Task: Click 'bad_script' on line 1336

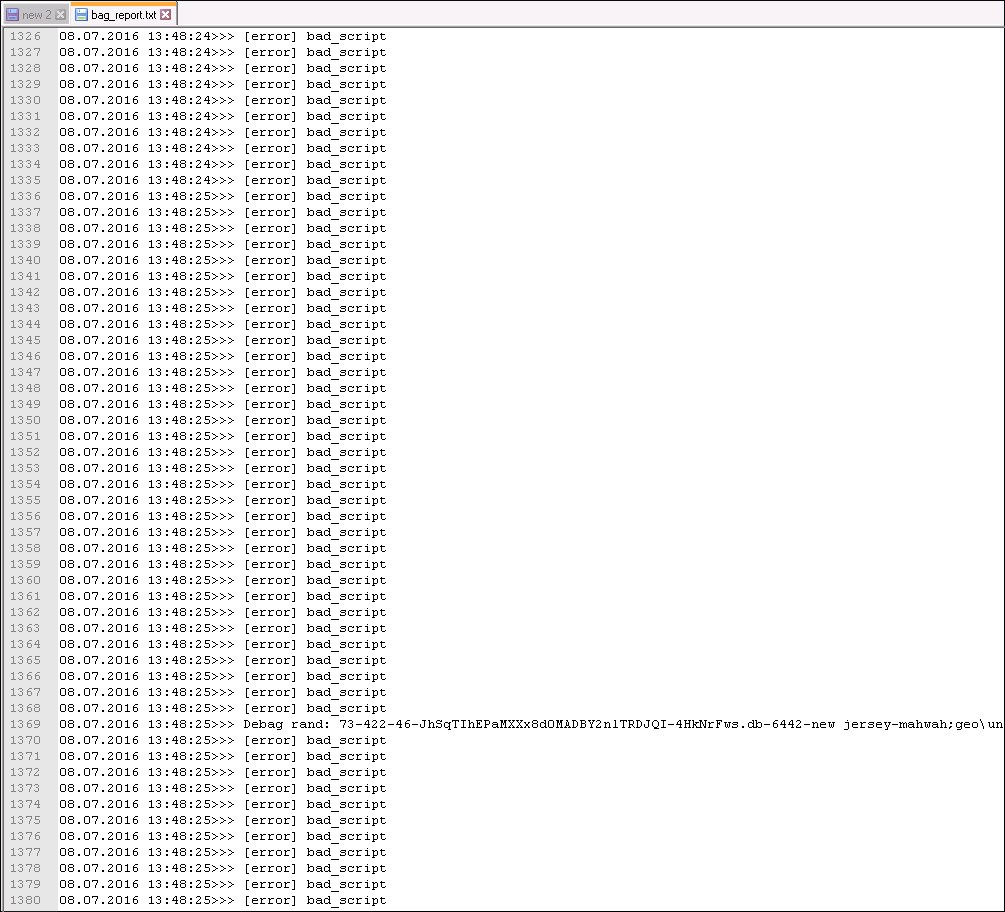Action: pos(346,197)
